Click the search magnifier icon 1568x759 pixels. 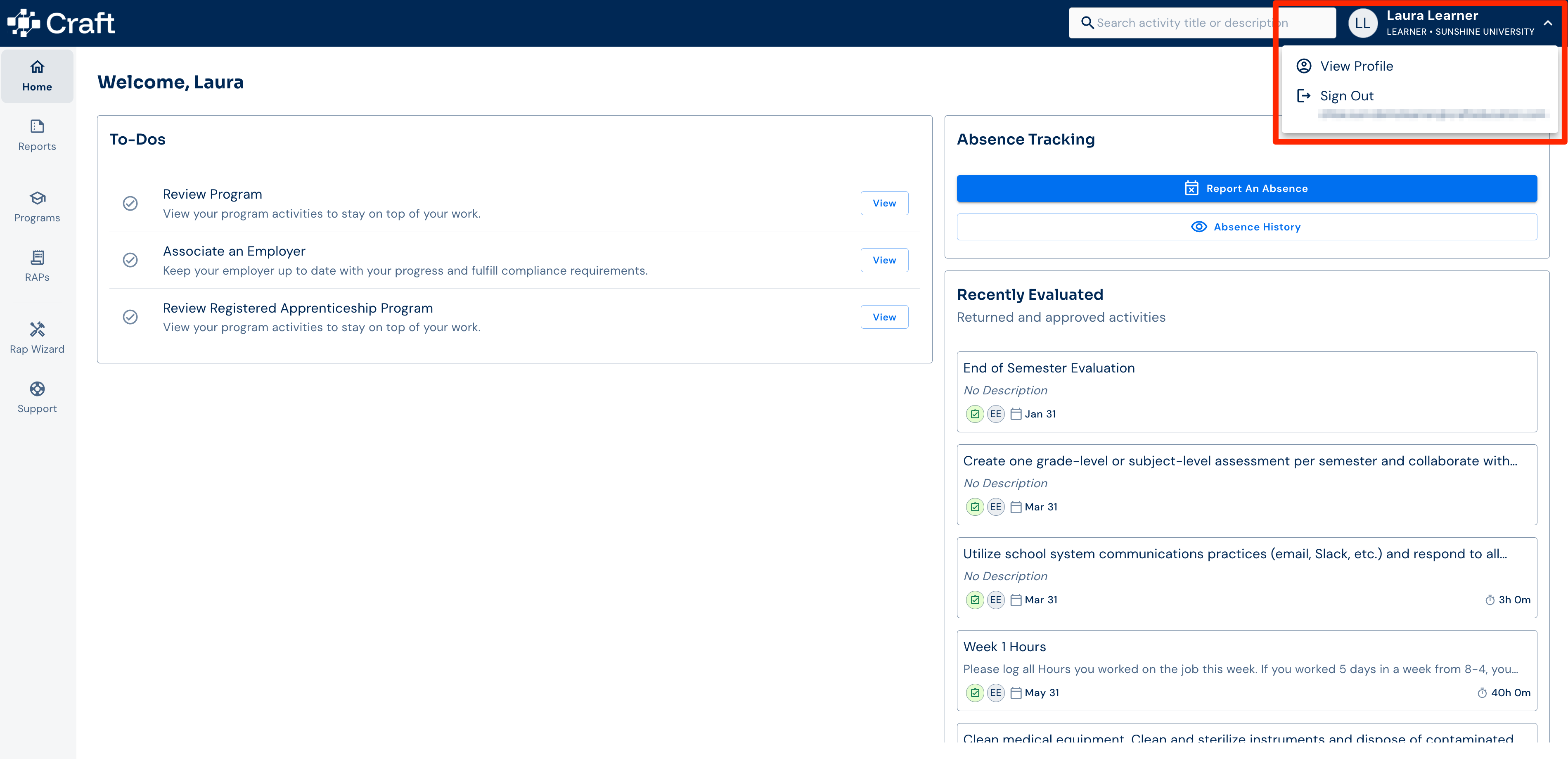click(1087, 23)
